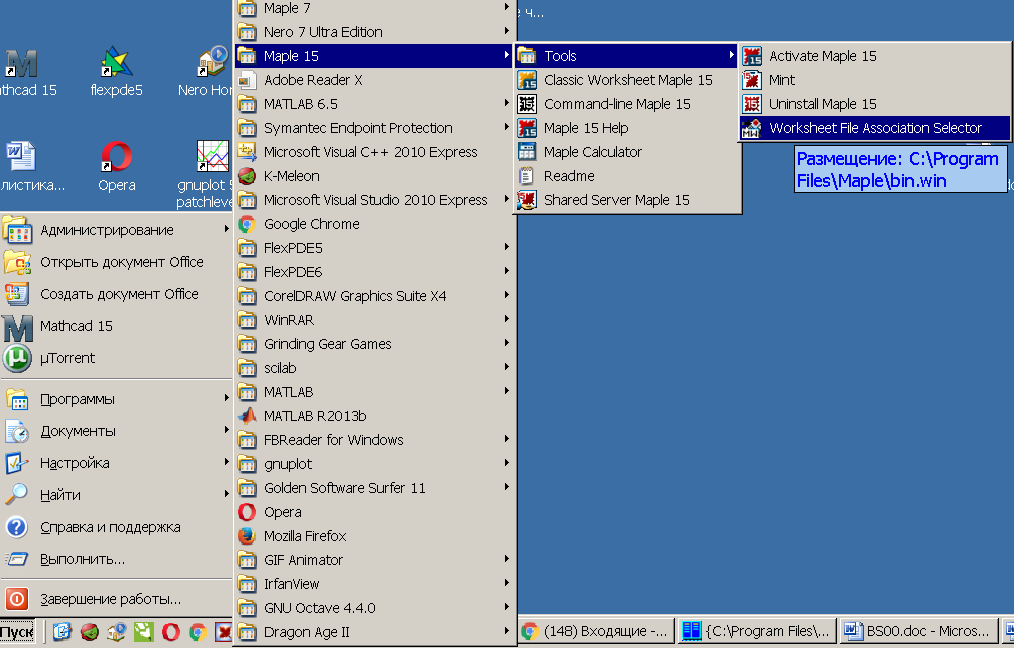Choose Создать документ Office
Image resolution: width=1014 pixels, height=649 pixels.
pyautogui.click(x=116, y=294)
